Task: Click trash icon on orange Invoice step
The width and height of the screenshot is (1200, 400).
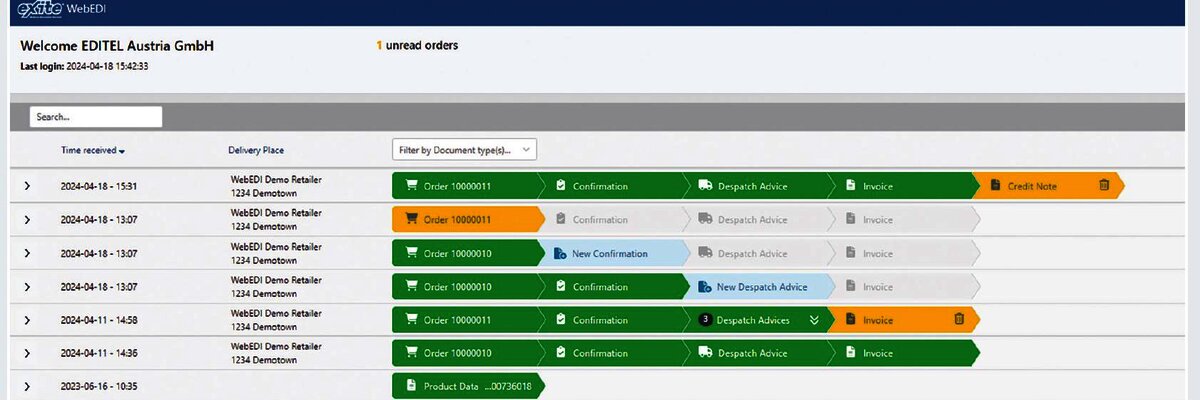Action: coord(959,320)
